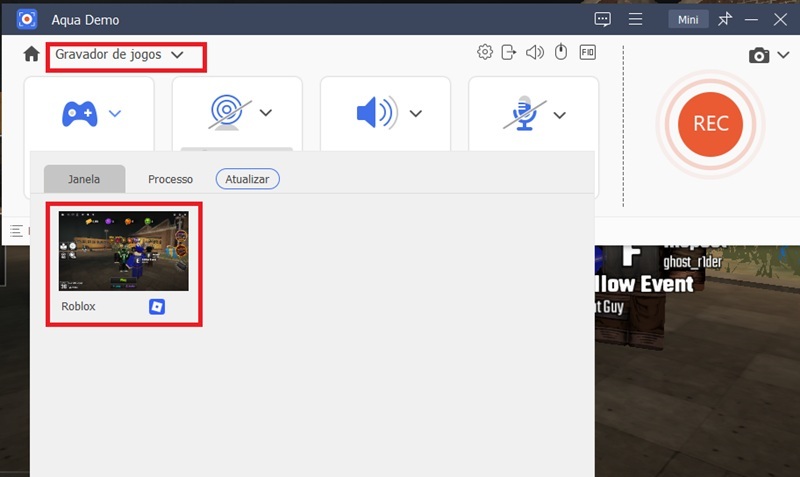Switch to the Janela tab
This screenshot has width=800, height=477.
[84, 179]
